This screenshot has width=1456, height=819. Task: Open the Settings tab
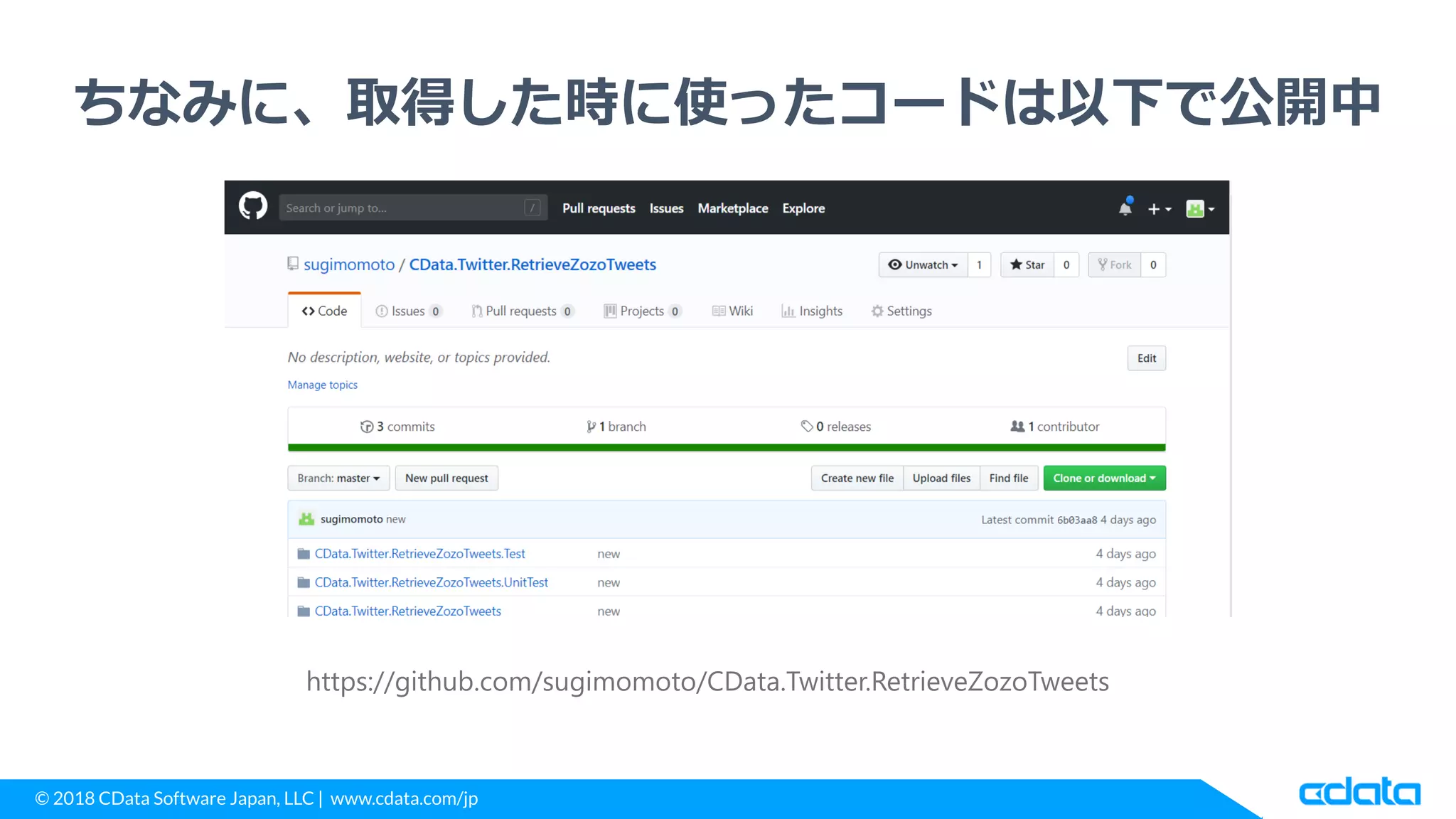tap(901, 311)
